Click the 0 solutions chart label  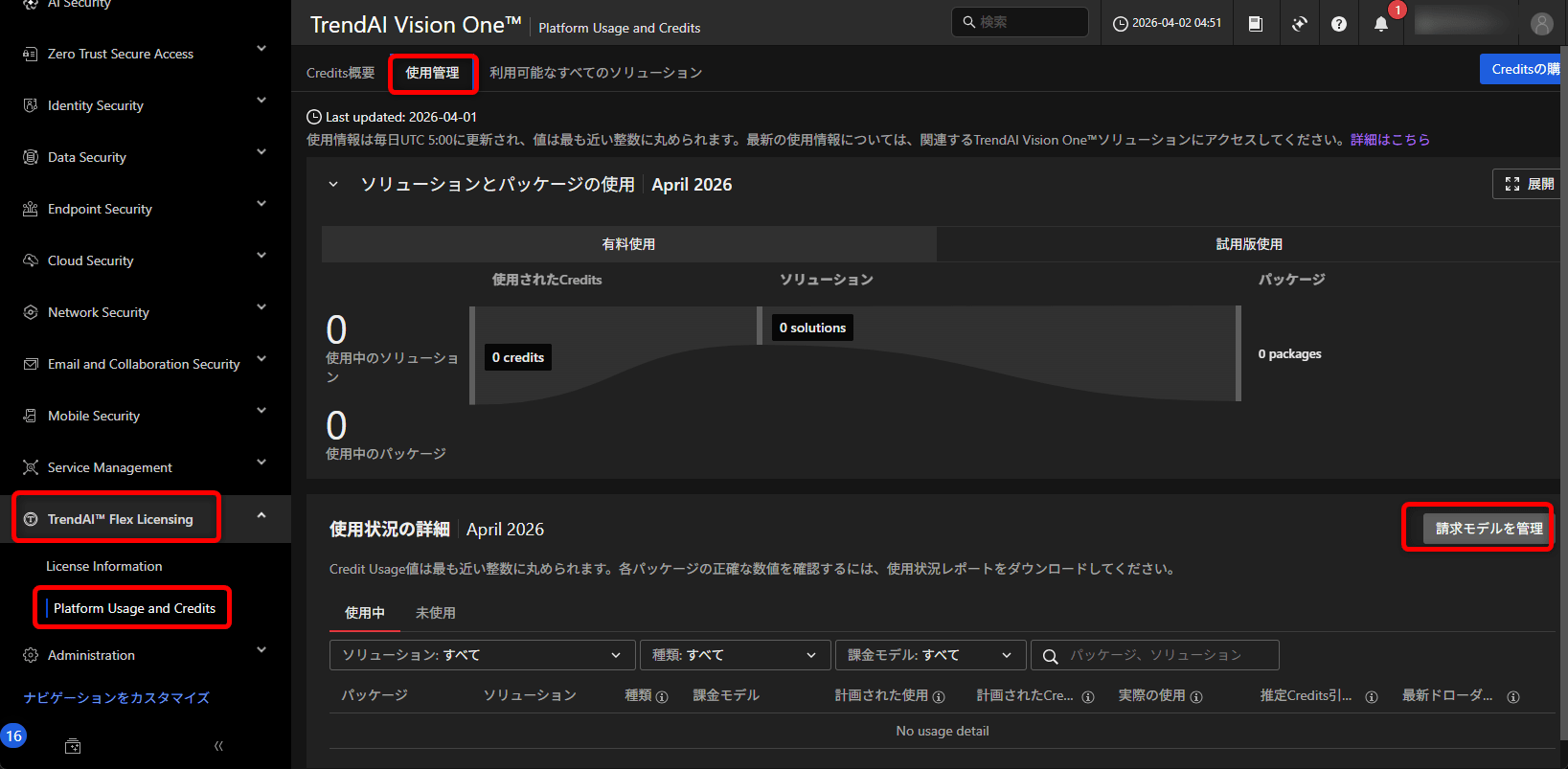coord(812,328)
